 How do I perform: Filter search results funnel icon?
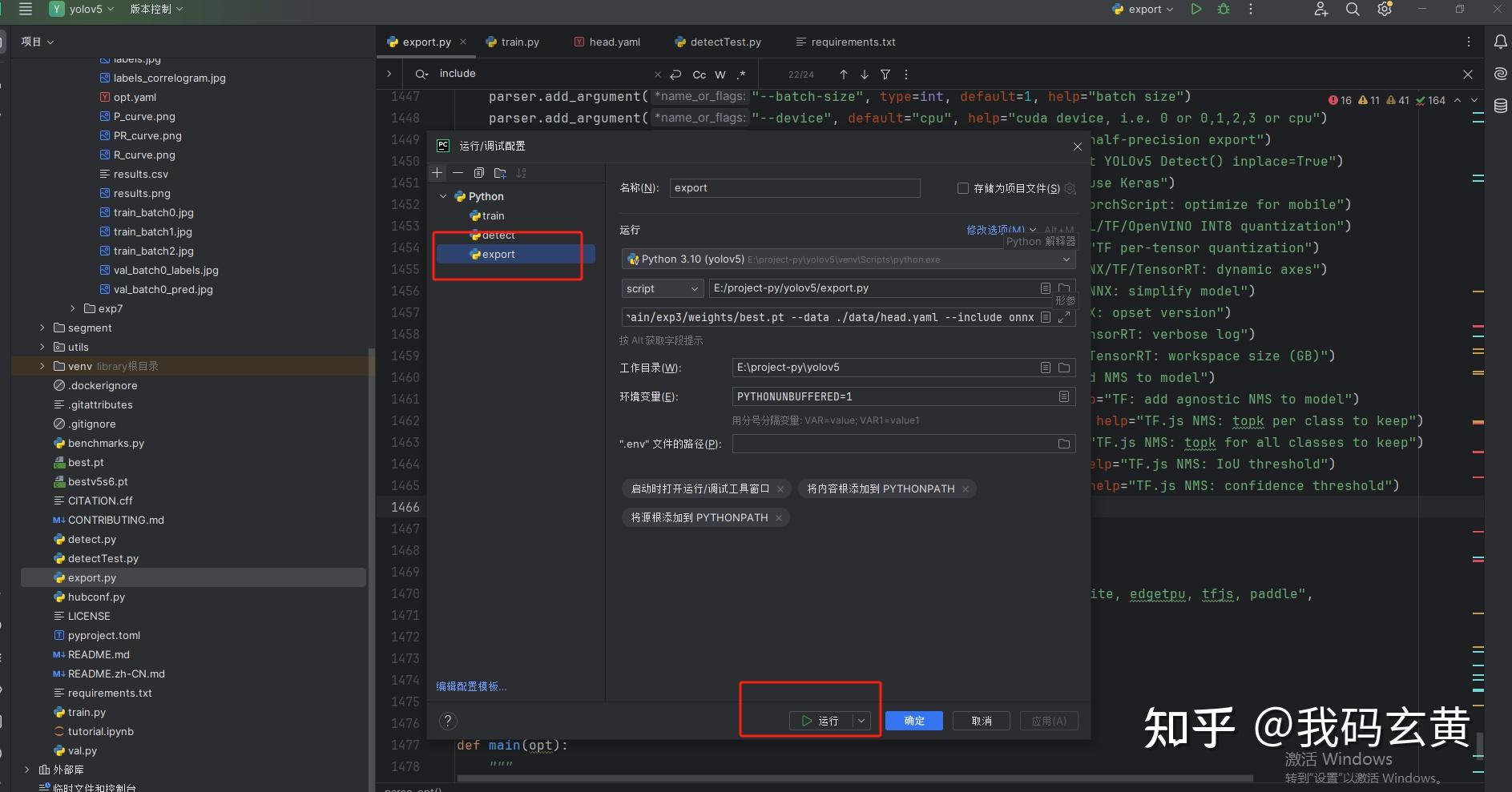885,74
